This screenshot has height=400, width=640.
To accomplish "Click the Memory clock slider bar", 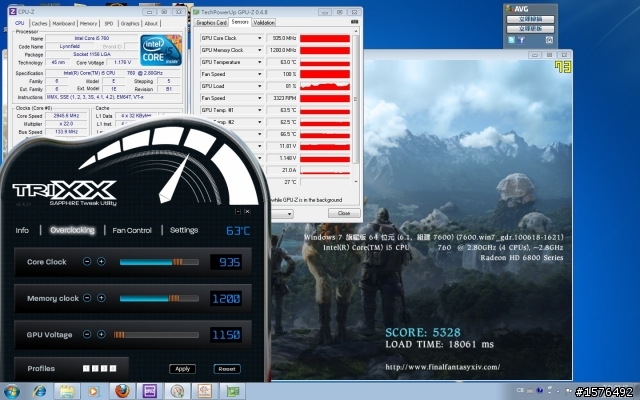I will 159,298.
